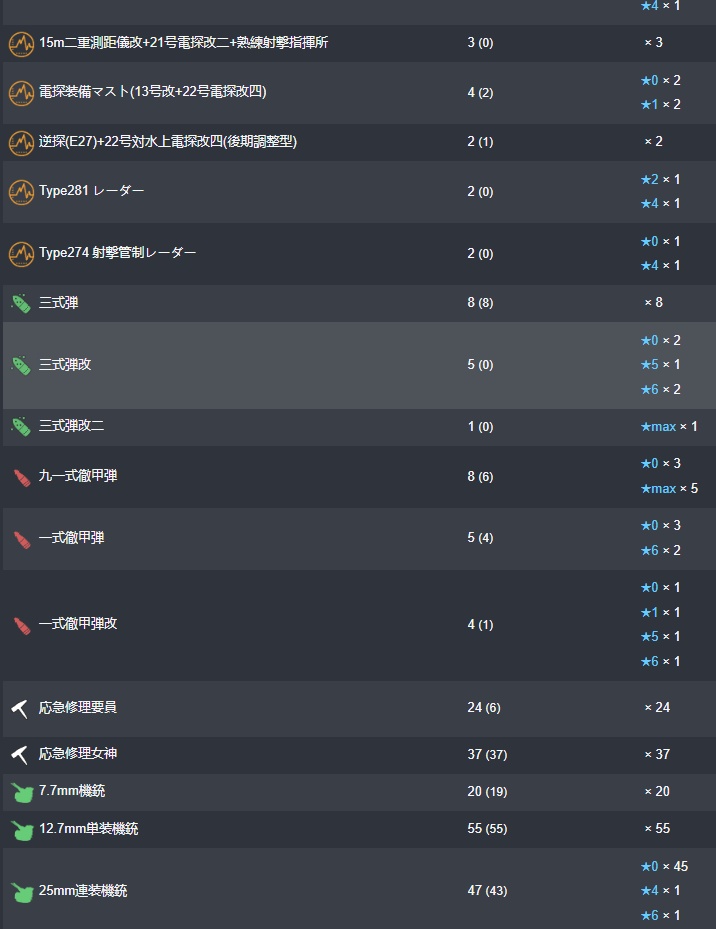Click the radar icon beside Type281 レーダー
Screen dimensions: 716x929
(x=21, y=192)
